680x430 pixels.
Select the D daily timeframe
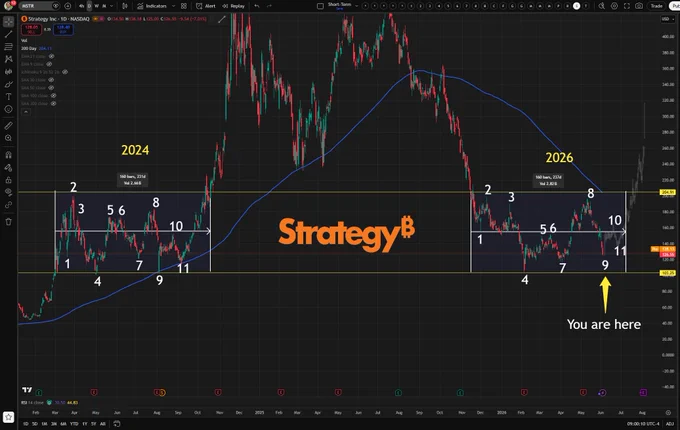pyautogui.click(x=89, y=6)
